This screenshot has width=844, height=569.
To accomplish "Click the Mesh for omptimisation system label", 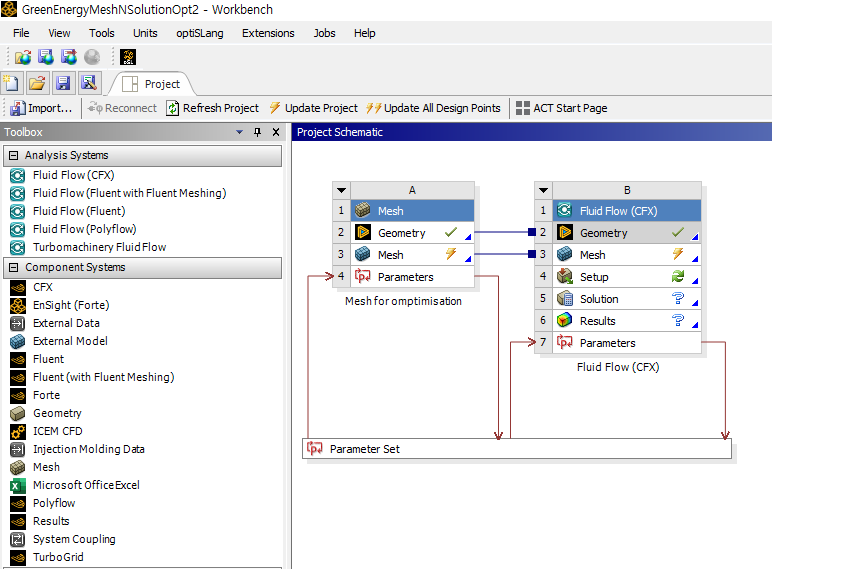I will click(x=403, y=301).
